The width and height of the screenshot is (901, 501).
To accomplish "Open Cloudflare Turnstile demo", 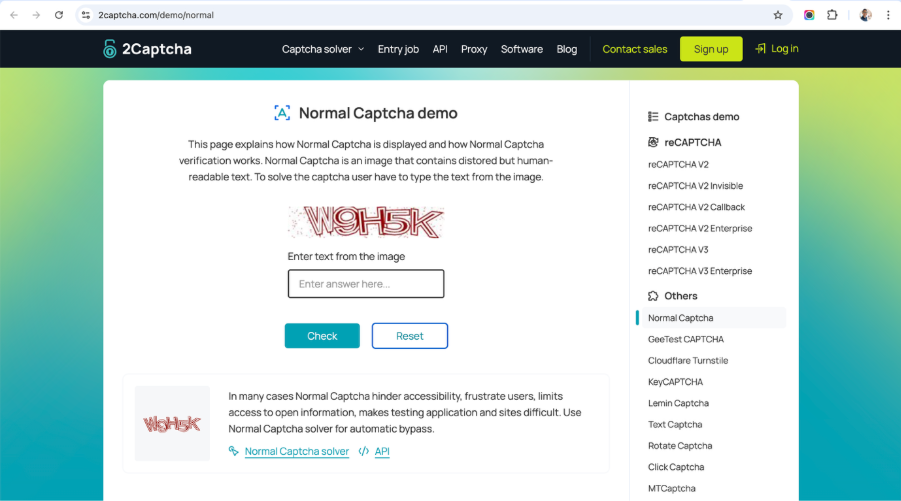I will 688,360.
